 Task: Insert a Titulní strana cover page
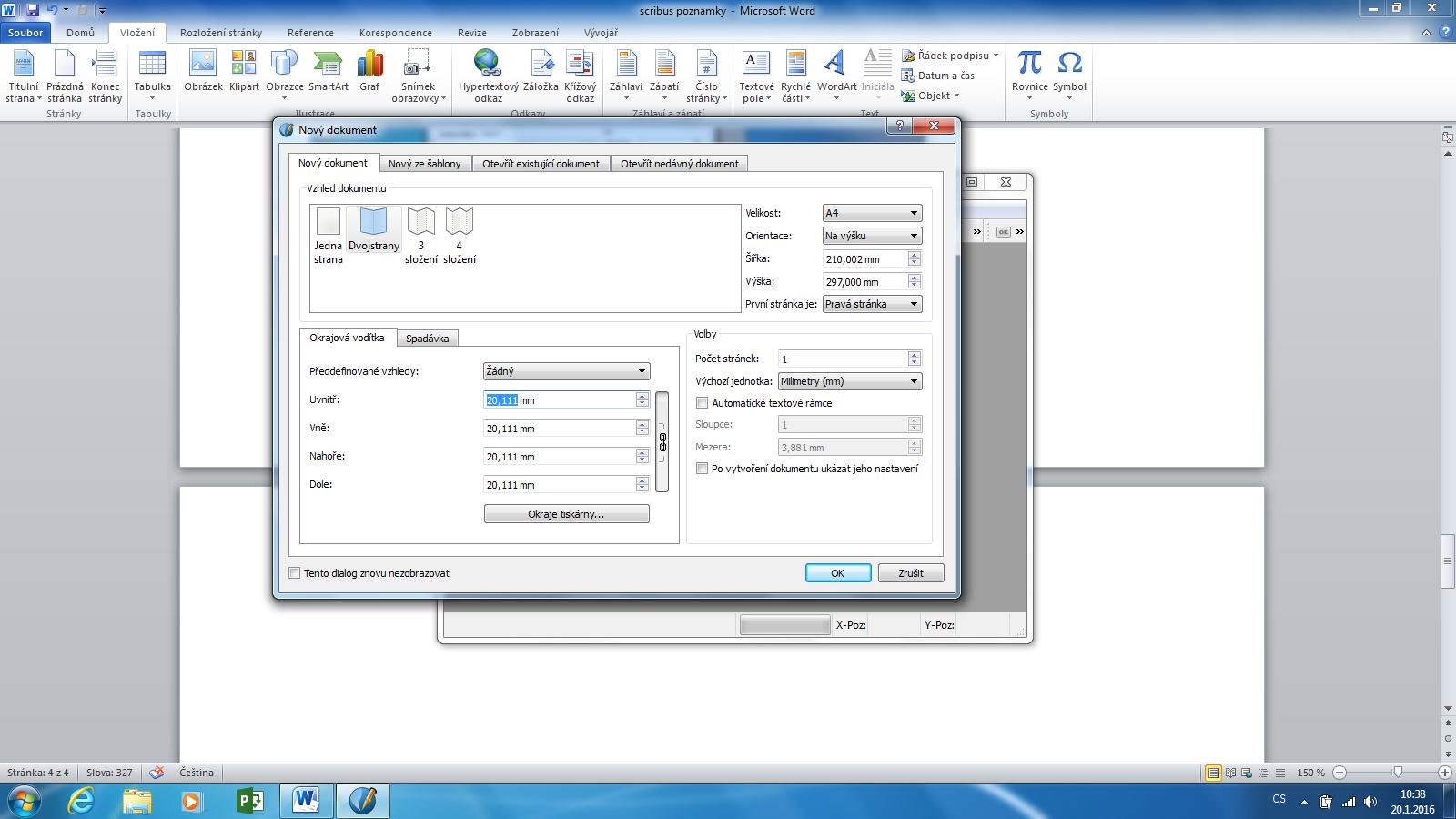pyautogui.click(x=24, y=77)
